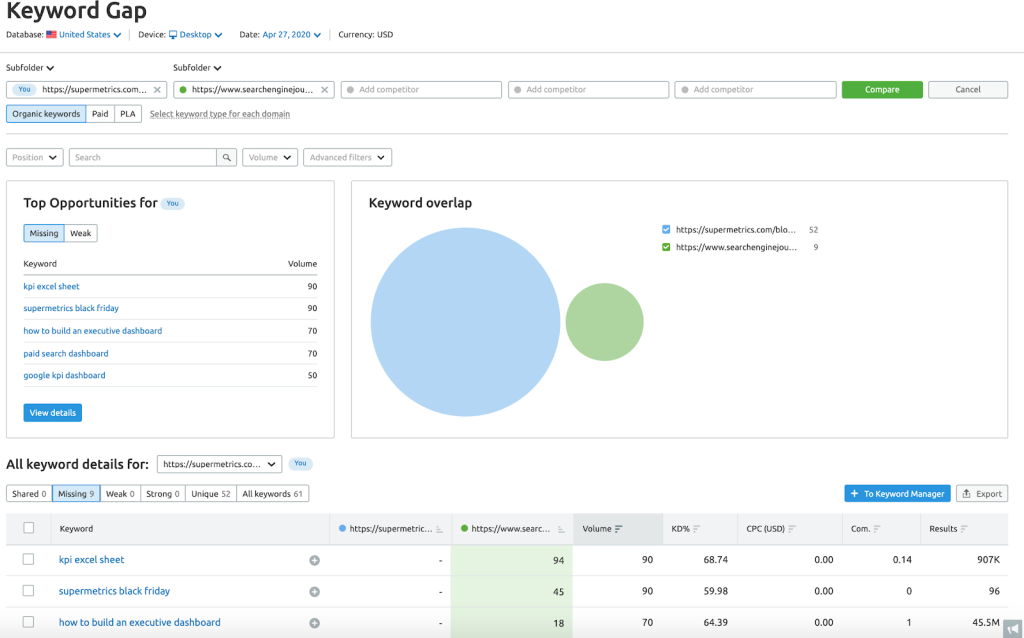Click the first Add competitor field
Screen dimensions: 1024x638
tap(421, 89)
